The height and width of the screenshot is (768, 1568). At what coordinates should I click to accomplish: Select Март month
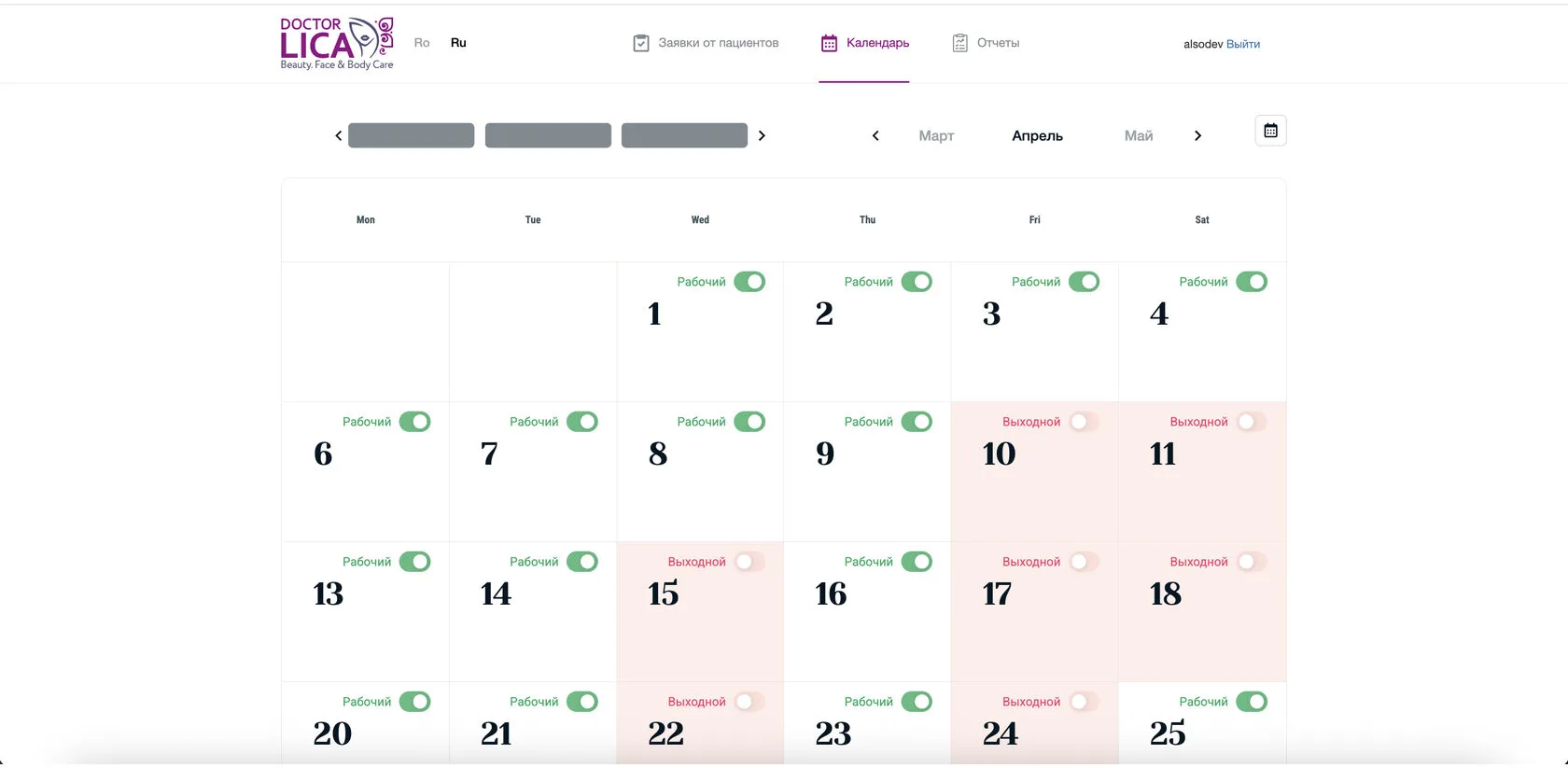click(936, 136)
